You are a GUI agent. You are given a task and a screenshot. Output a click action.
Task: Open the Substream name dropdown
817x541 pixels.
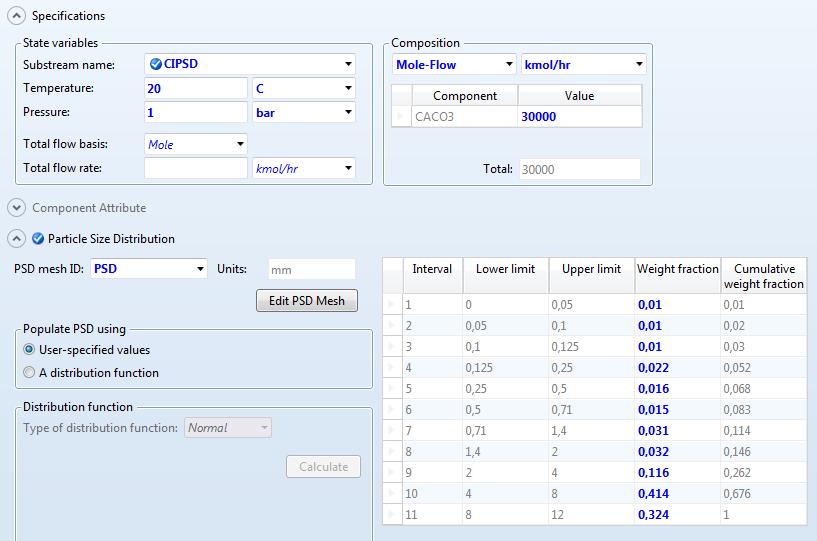pos(348,64)
